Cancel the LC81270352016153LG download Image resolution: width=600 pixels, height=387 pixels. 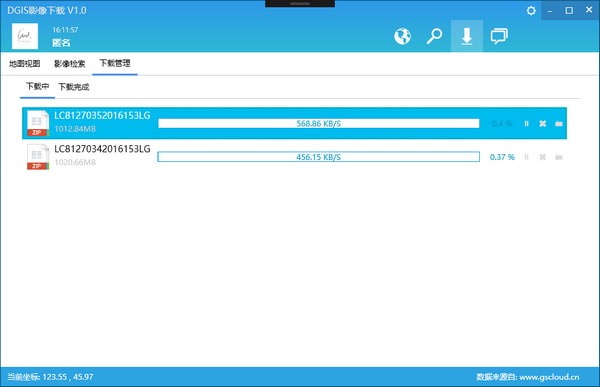coord(543,124)
